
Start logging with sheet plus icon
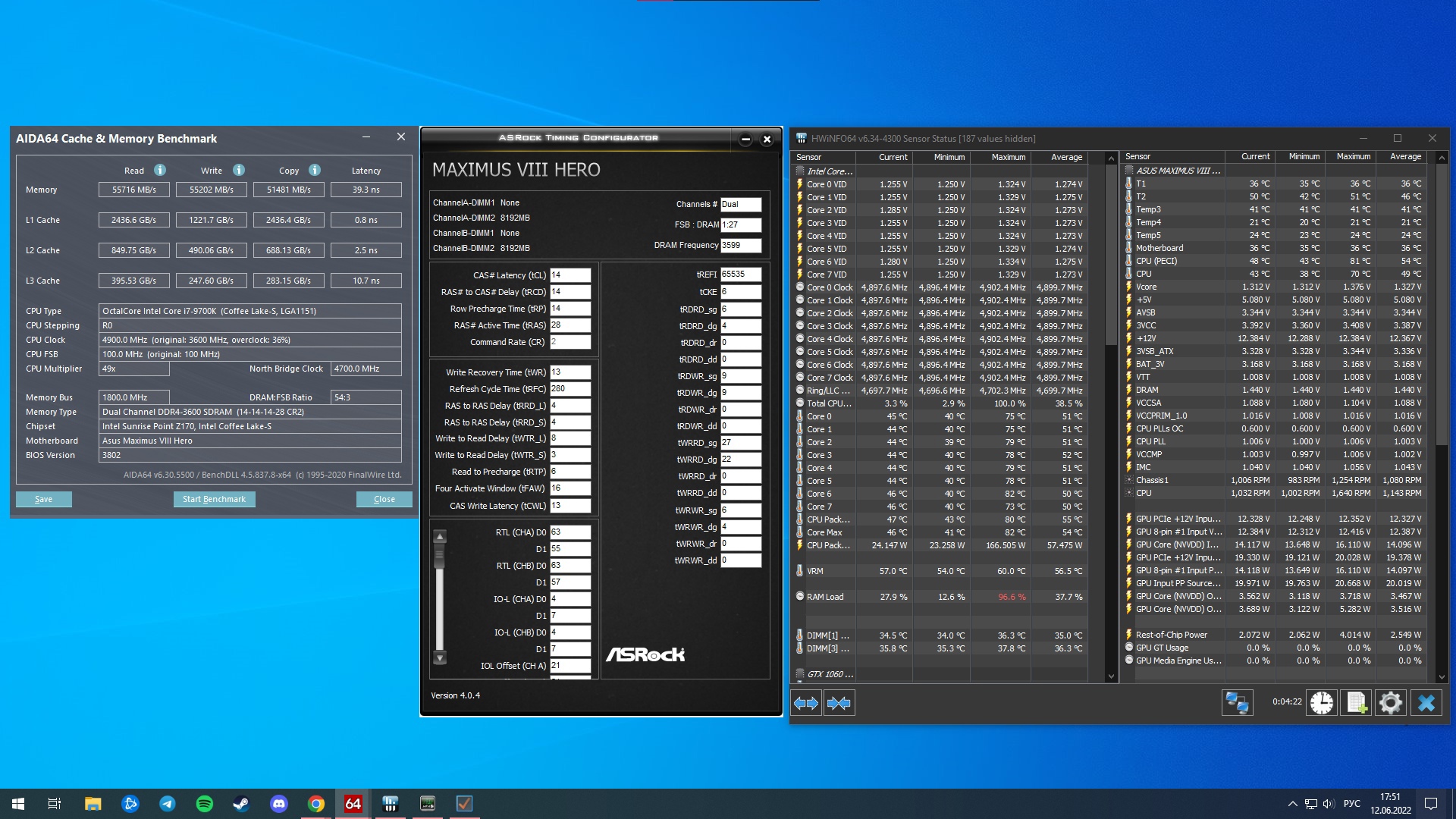pos(1357,703)
